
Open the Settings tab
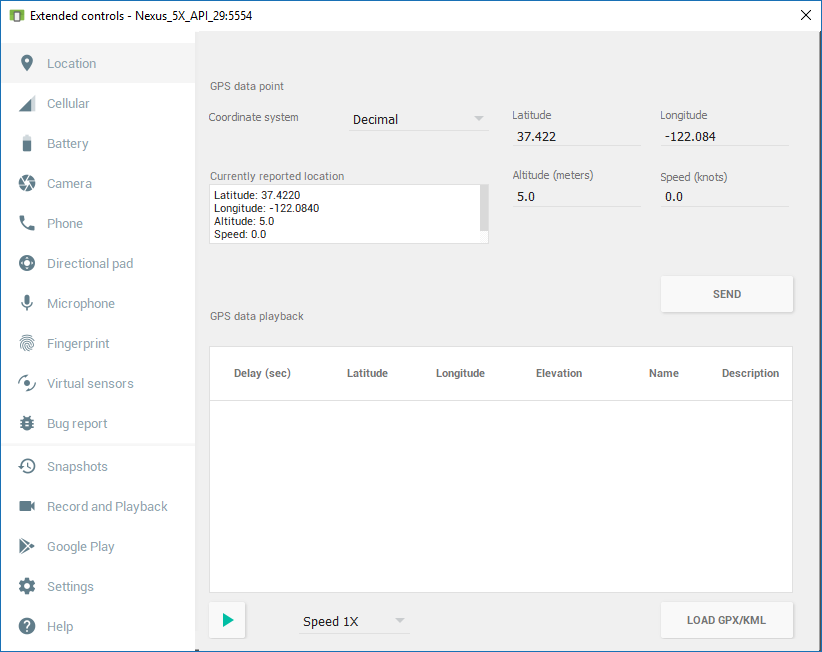click(98, 586)
